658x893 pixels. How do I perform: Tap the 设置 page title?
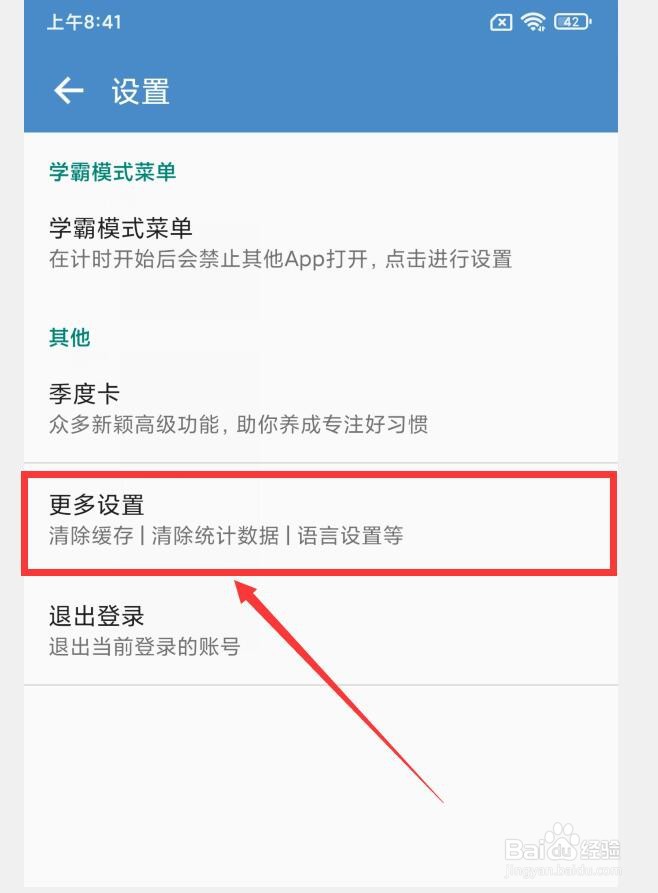[140, 91]
